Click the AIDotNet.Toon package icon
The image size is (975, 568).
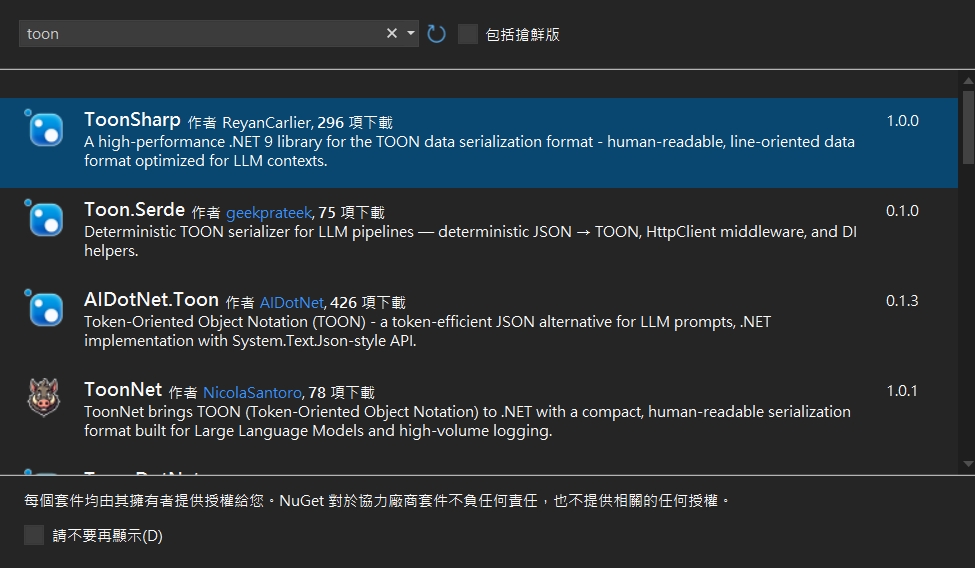click(45, 309)
